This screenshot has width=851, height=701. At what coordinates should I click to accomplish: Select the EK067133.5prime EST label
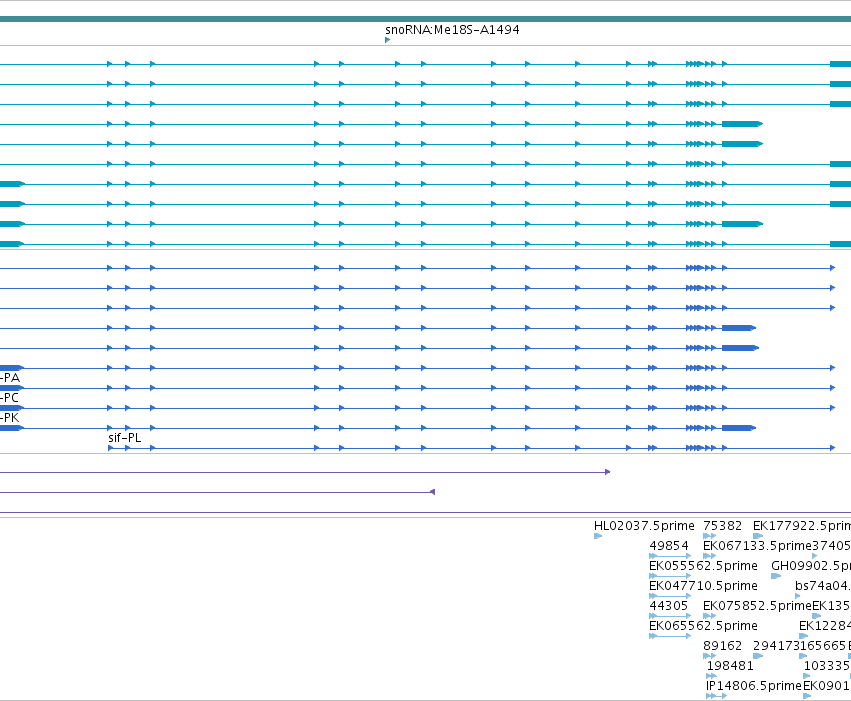click(x=757, y=546)
